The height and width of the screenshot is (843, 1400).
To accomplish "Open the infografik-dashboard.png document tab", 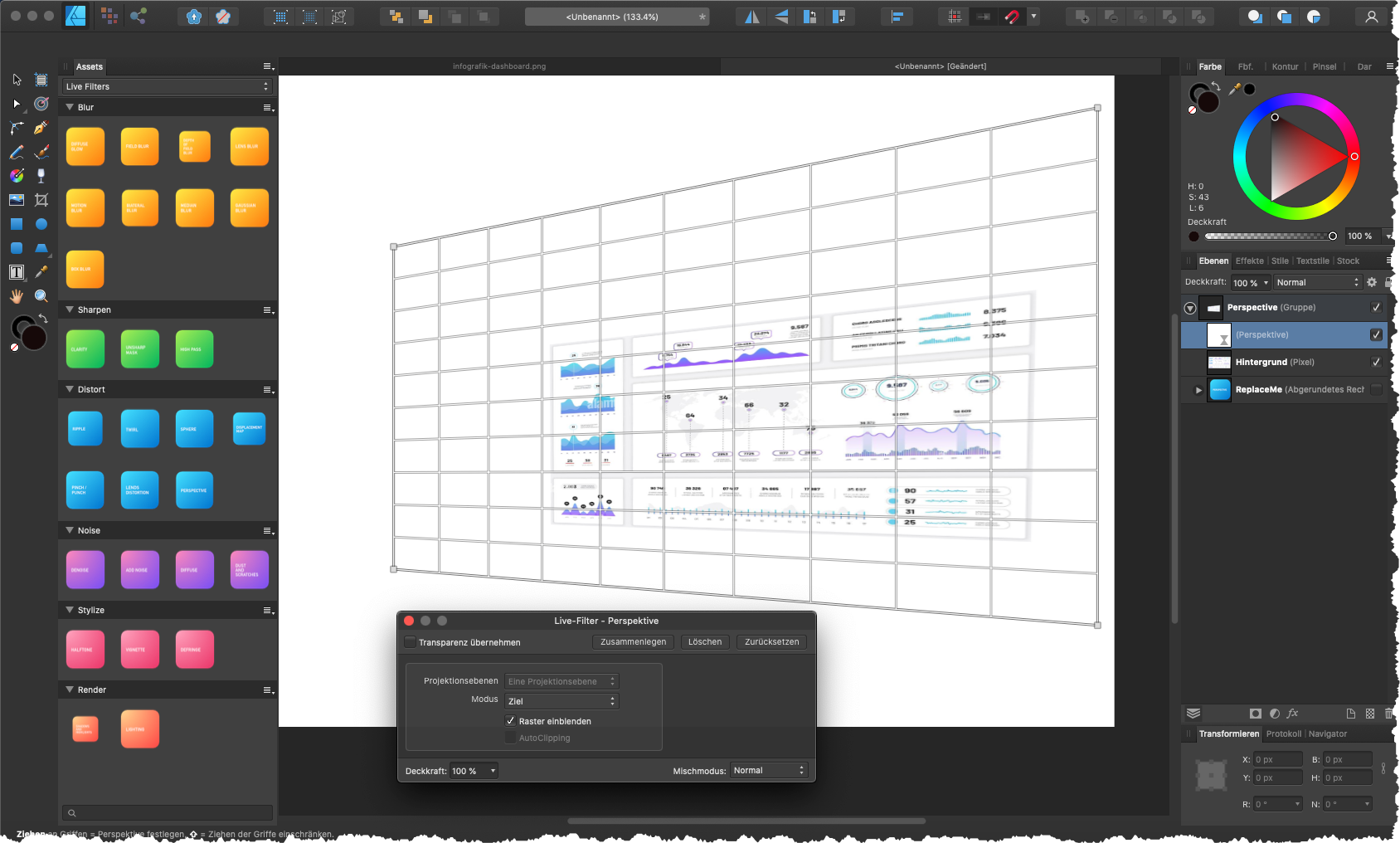I will click(x=499, y=66).
